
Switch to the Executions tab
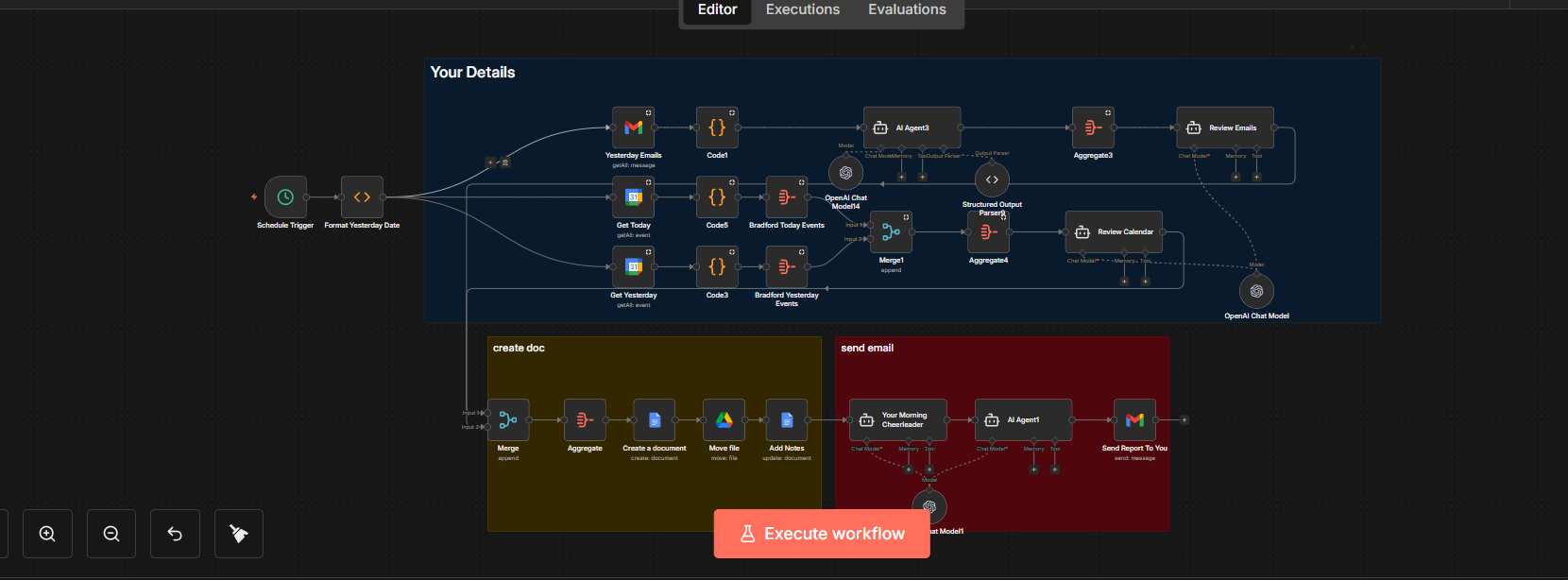802,9
